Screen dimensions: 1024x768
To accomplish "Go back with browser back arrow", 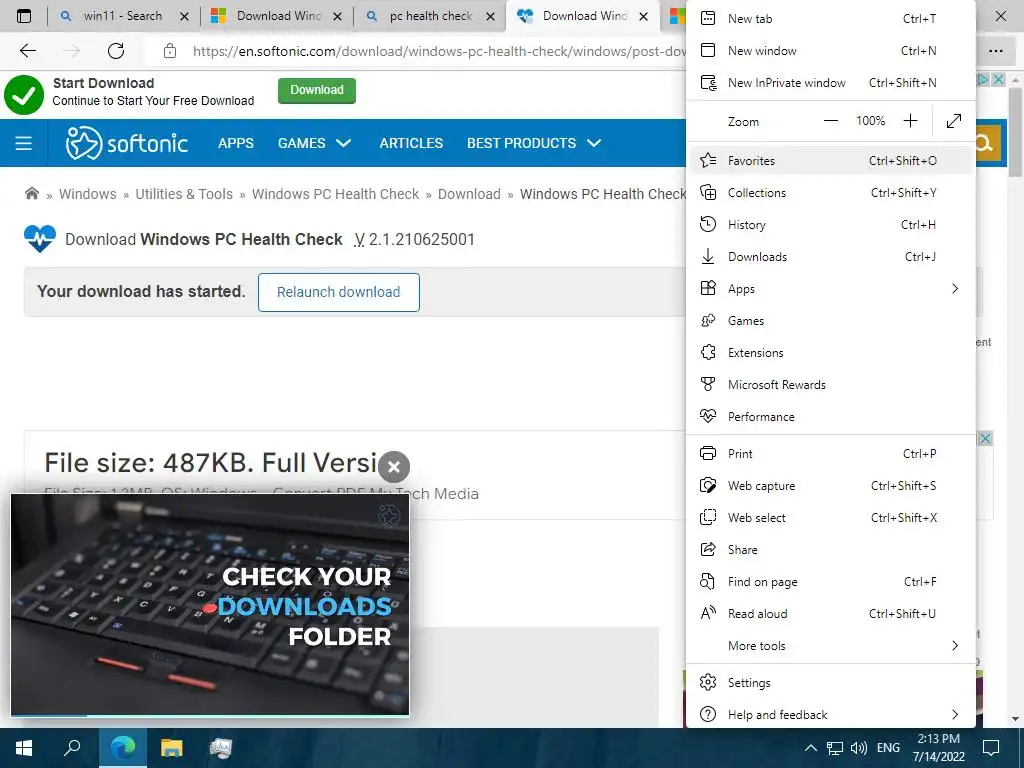I will coord(28,51).
